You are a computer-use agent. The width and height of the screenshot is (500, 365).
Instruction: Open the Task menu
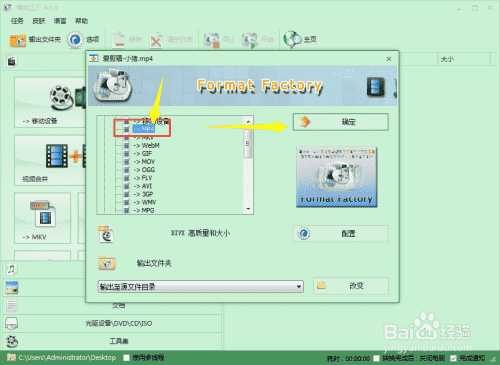click(17, 21)
